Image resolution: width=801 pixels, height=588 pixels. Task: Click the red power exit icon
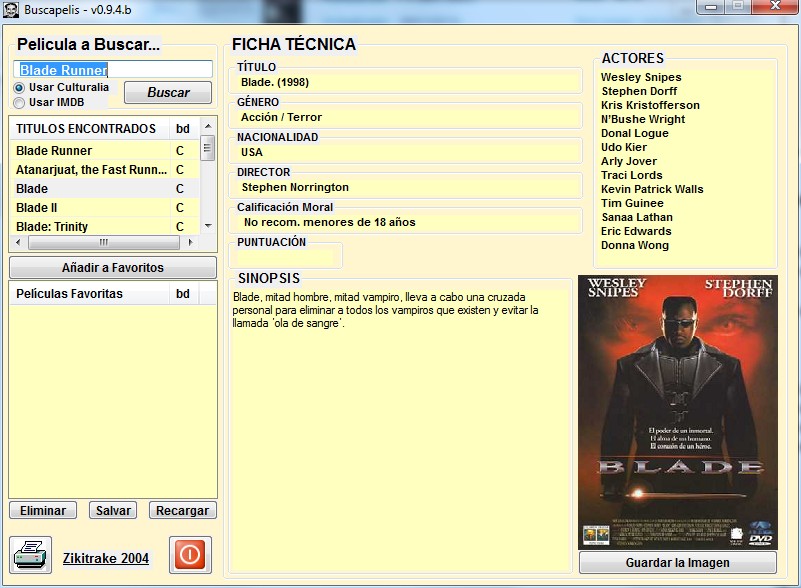[190, 555]
